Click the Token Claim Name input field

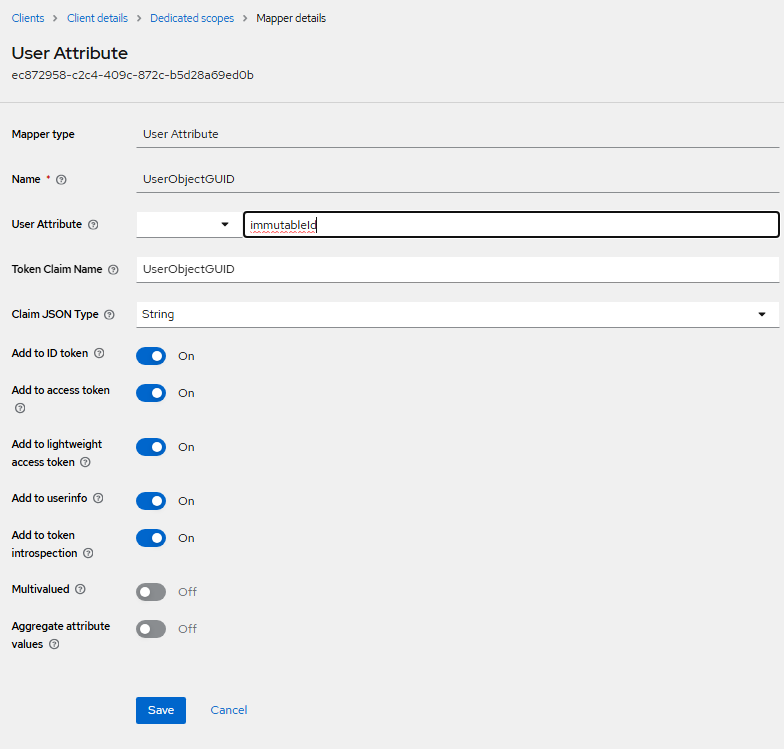tap(457, 270)
